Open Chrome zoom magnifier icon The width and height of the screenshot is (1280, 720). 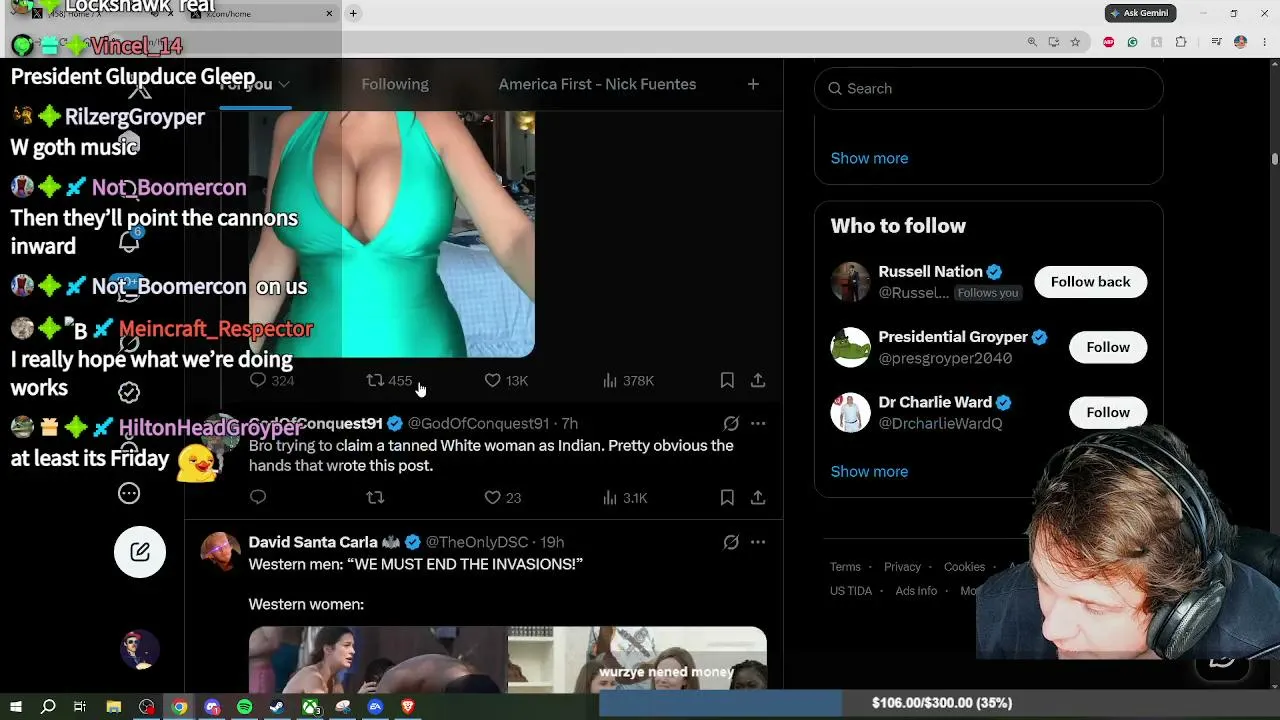click(1032, 42)
